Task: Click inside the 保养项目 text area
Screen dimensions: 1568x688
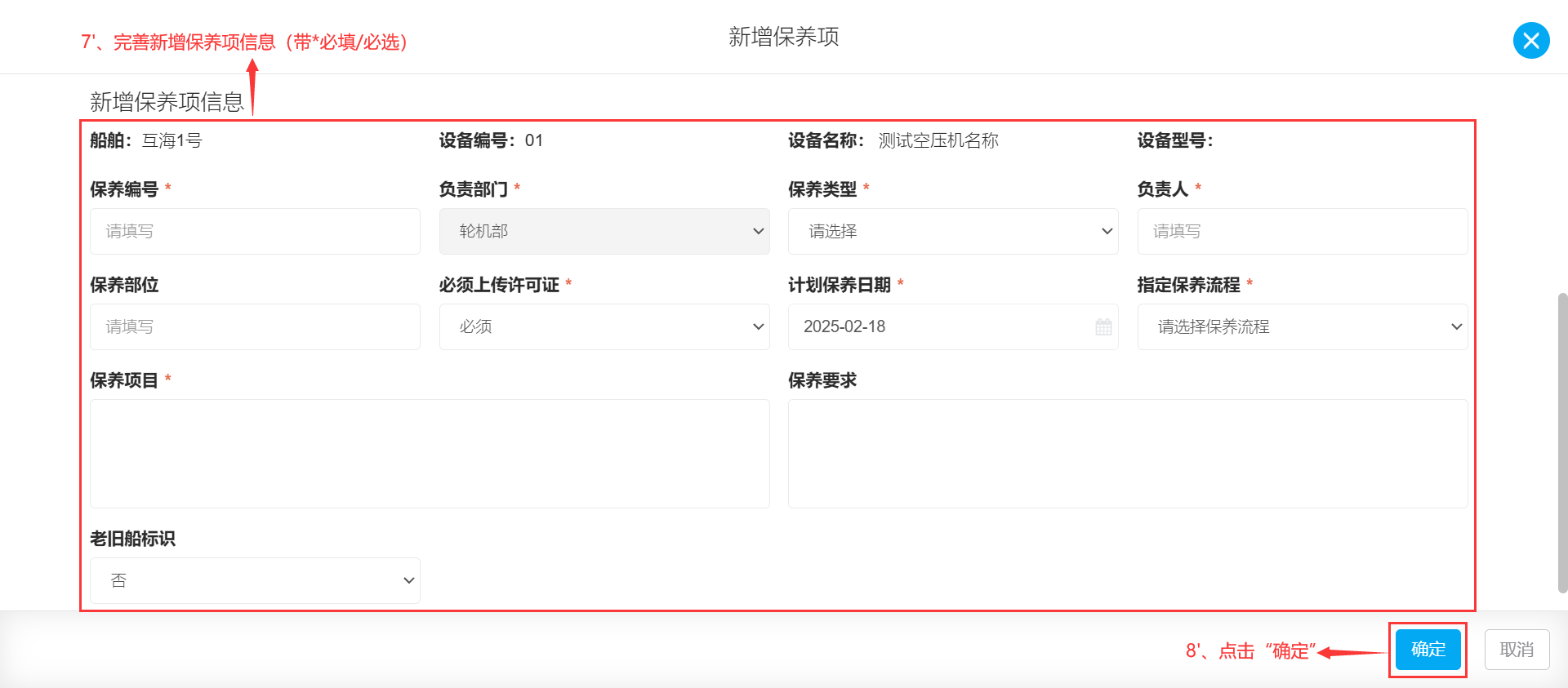Action: 430,454
